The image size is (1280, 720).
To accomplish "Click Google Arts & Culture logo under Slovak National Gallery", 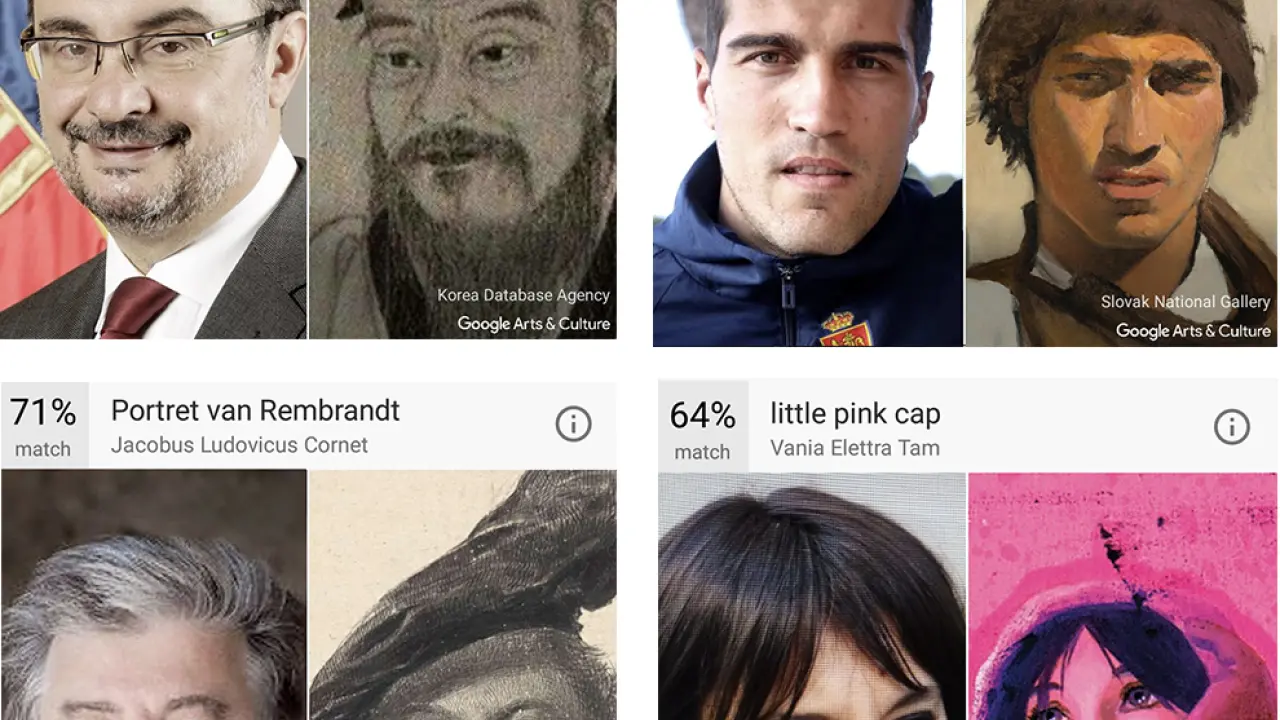I will (x=1192, y=331).
